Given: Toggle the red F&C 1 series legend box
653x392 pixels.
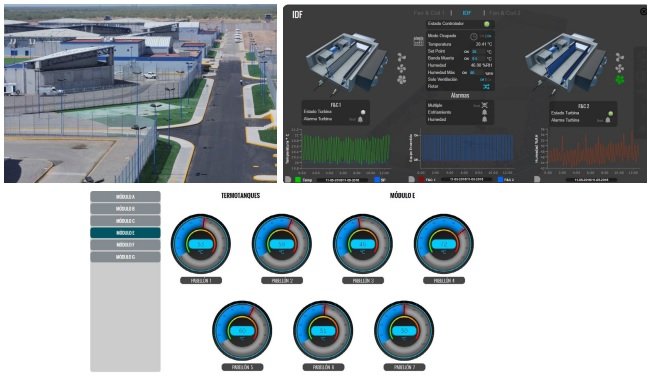Looking at the screenshot, I should pos(421,180).
